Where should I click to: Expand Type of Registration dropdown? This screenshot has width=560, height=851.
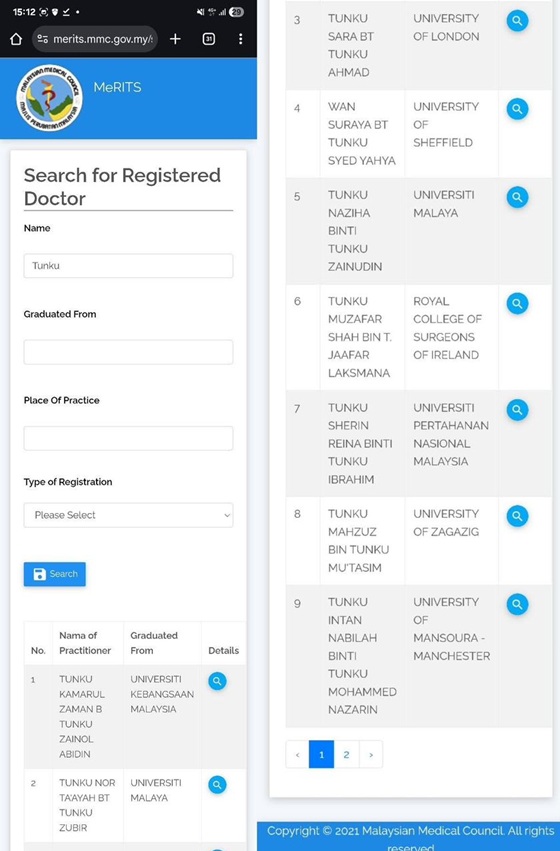[128, 515]
